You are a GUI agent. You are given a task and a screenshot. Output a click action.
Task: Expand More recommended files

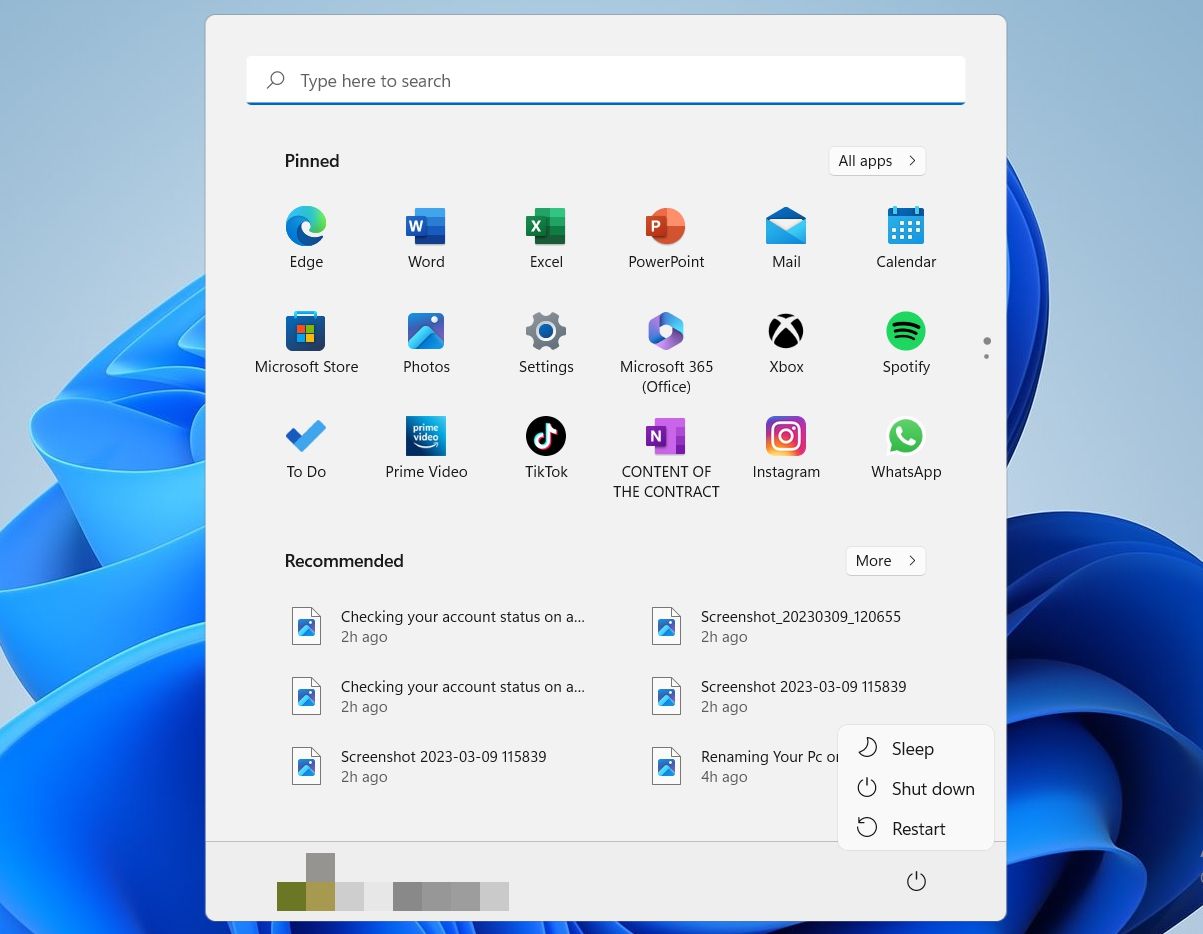point(885,561)
